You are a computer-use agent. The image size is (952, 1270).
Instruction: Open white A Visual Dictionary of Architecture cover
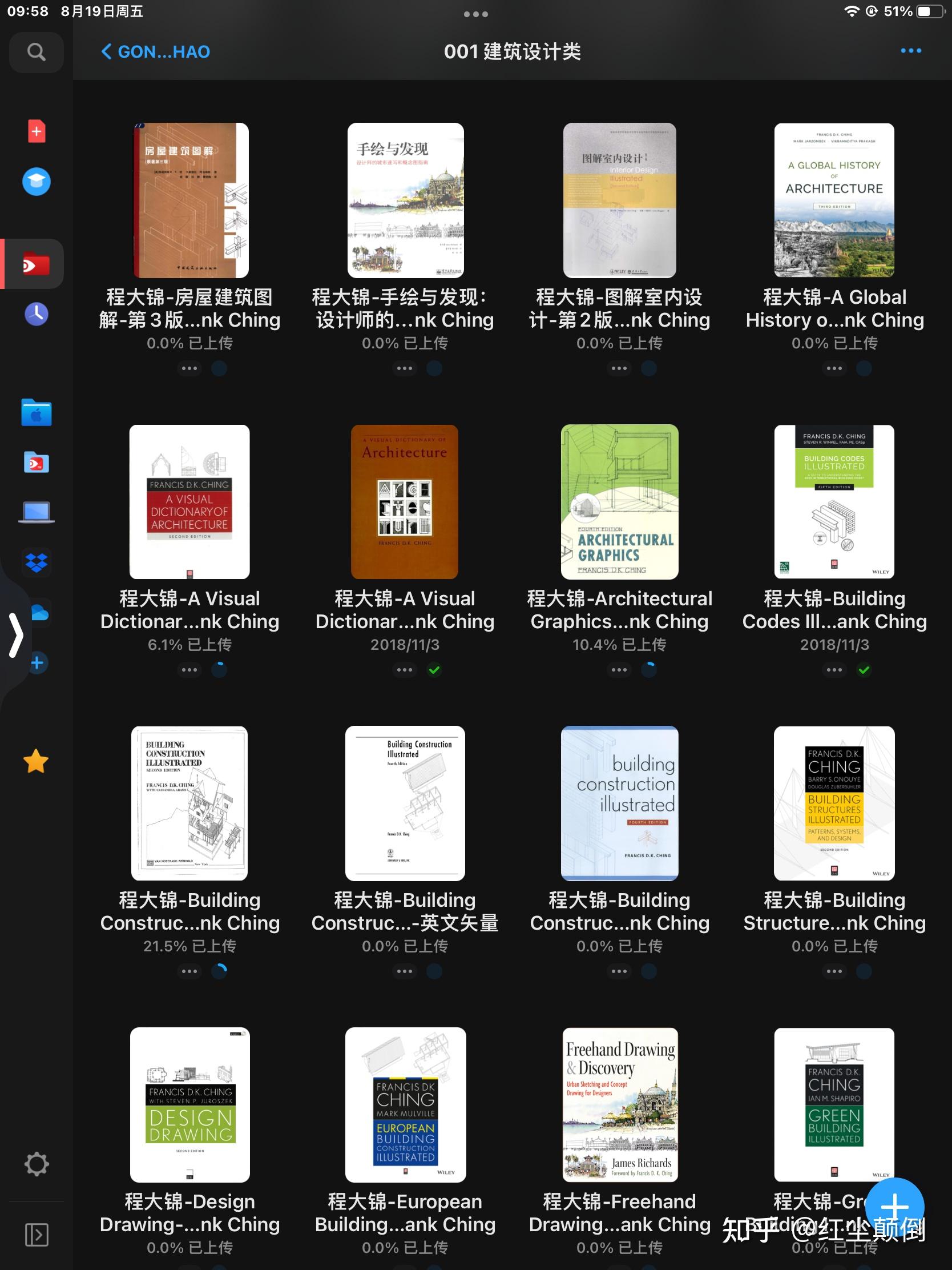click(189, 502)
